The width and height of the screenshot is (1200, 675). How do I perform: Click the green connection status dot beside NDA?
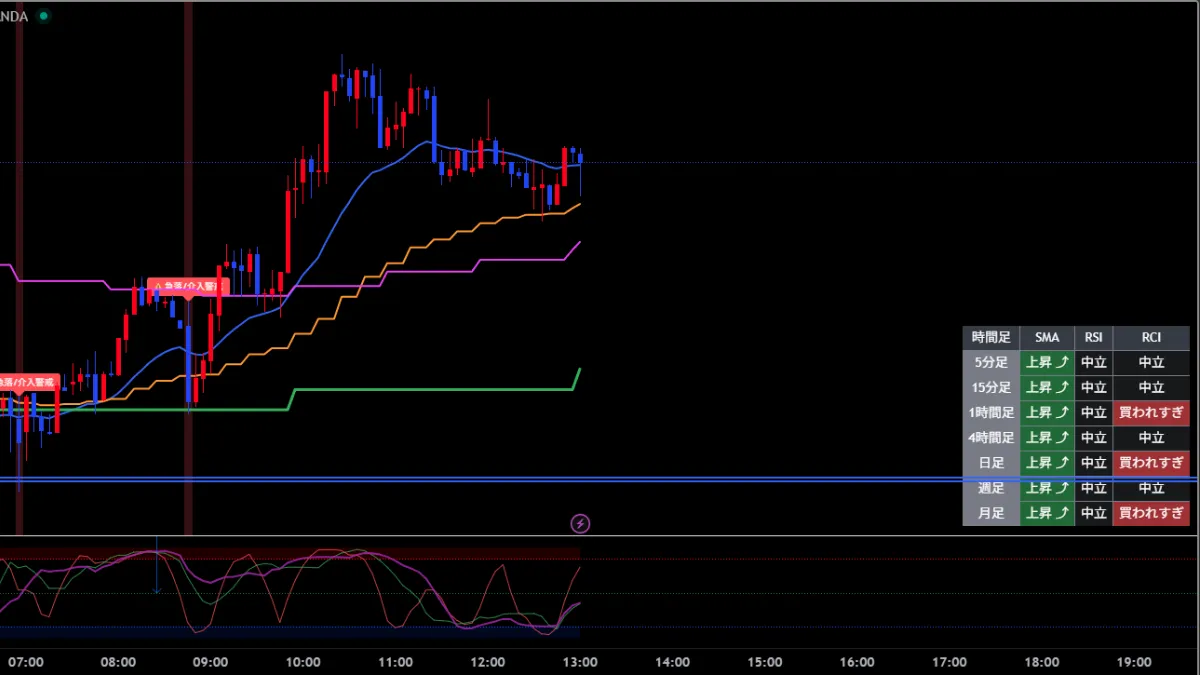(x=41, y=16)
